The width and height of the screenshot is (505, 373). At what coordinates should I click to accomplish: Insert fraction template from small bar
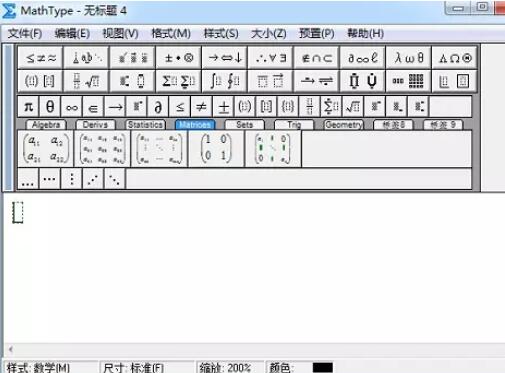pyautogui.click(x=310, y=107)
